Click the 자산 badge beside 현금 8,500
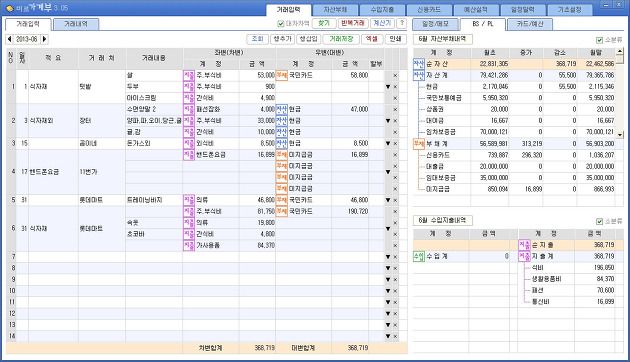This screenshot has height=362, width=630. 282,143
